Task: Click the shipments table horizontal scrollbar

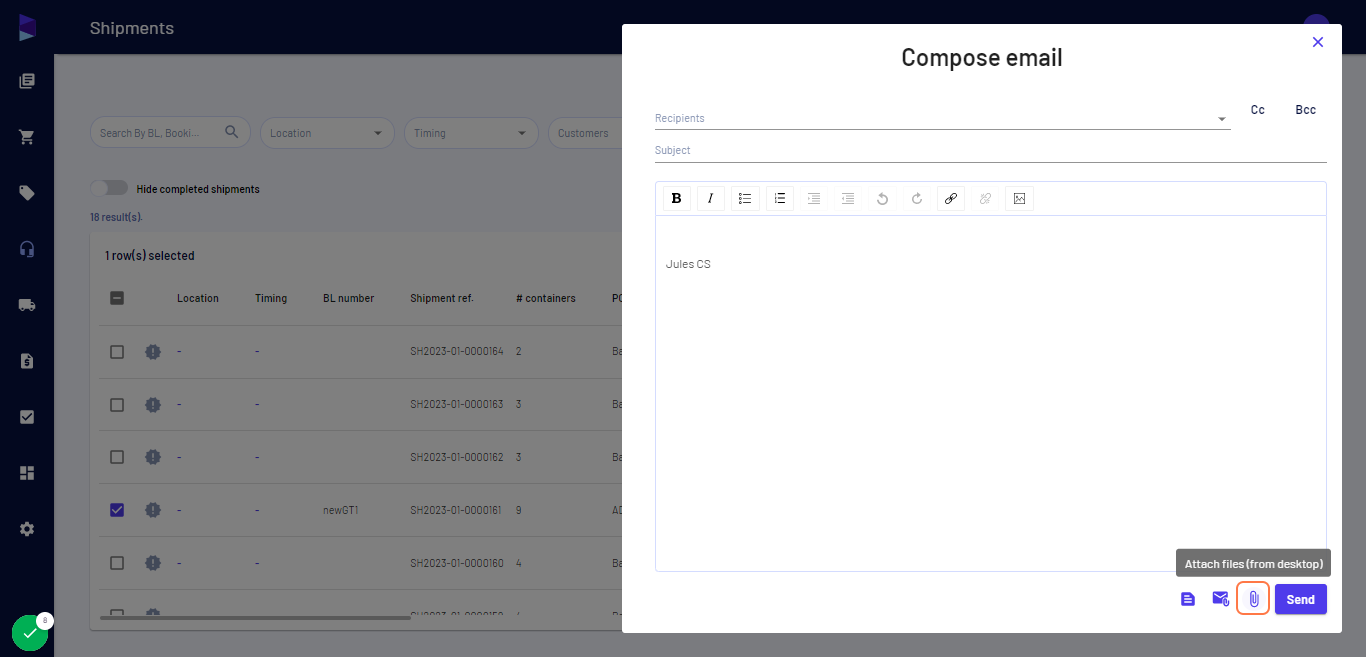Action: pos(257,618)
